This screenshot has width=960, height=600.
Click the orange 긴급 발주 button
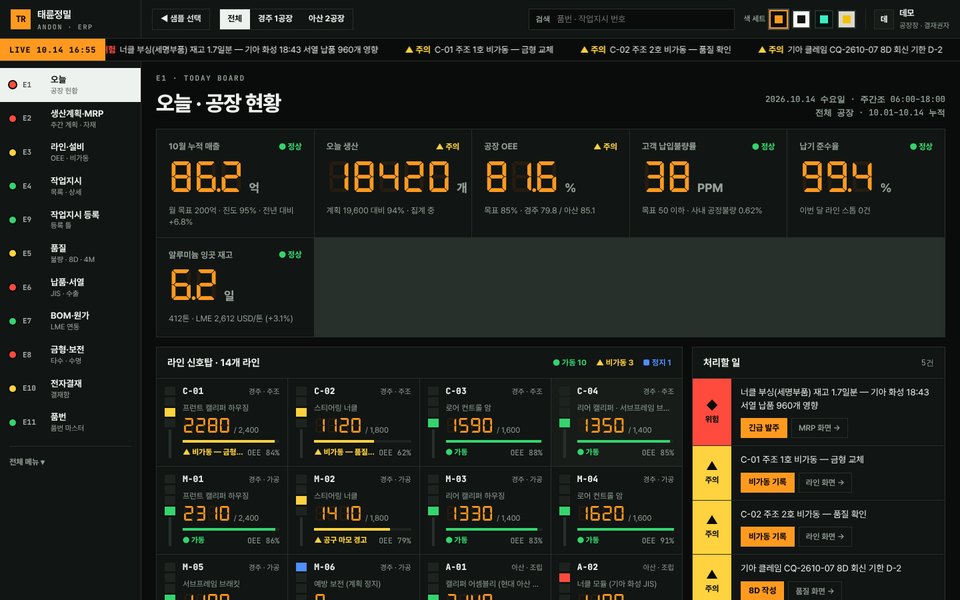[x=763, y=428]
